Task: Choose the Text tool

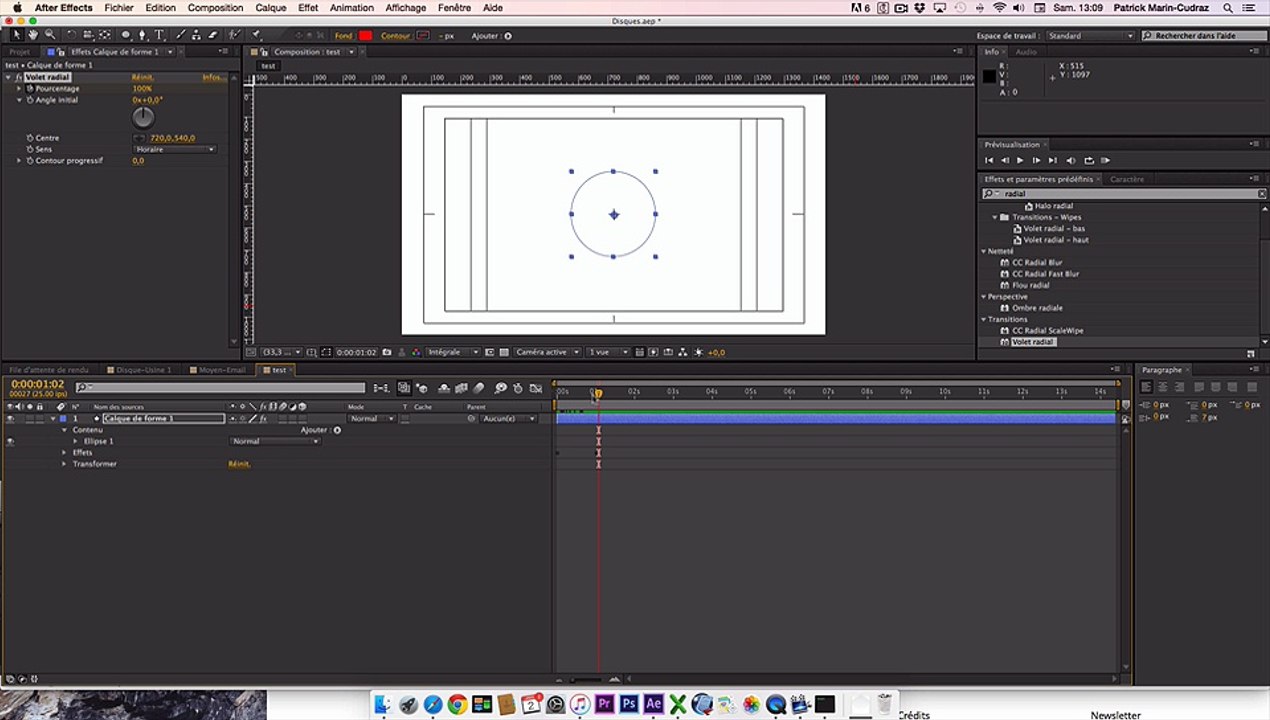Action: coord(159,35)
